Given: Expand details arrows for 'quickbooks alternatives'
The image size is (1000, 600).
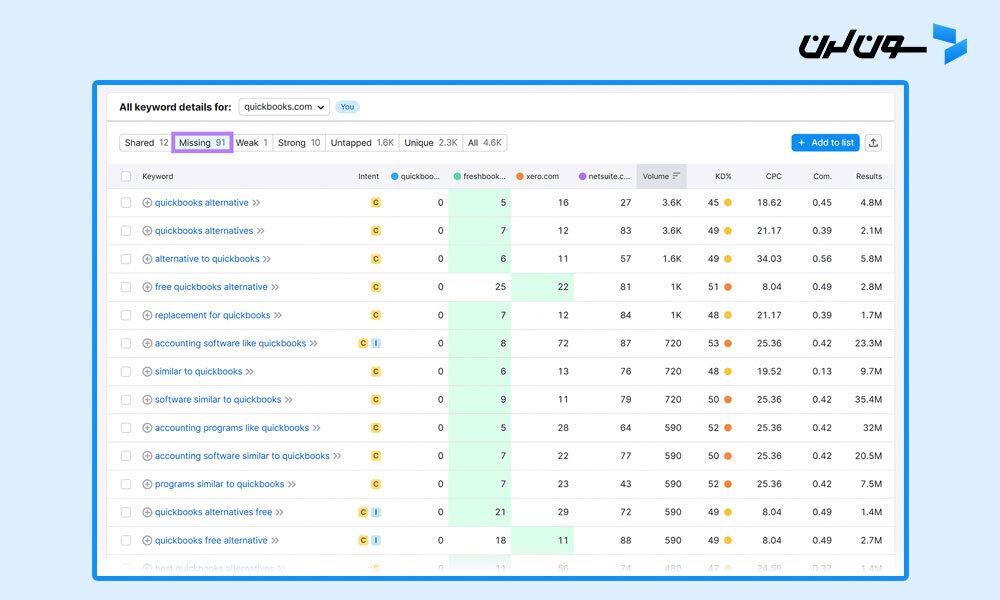Looking at the screenshot, I should [260, 231].
